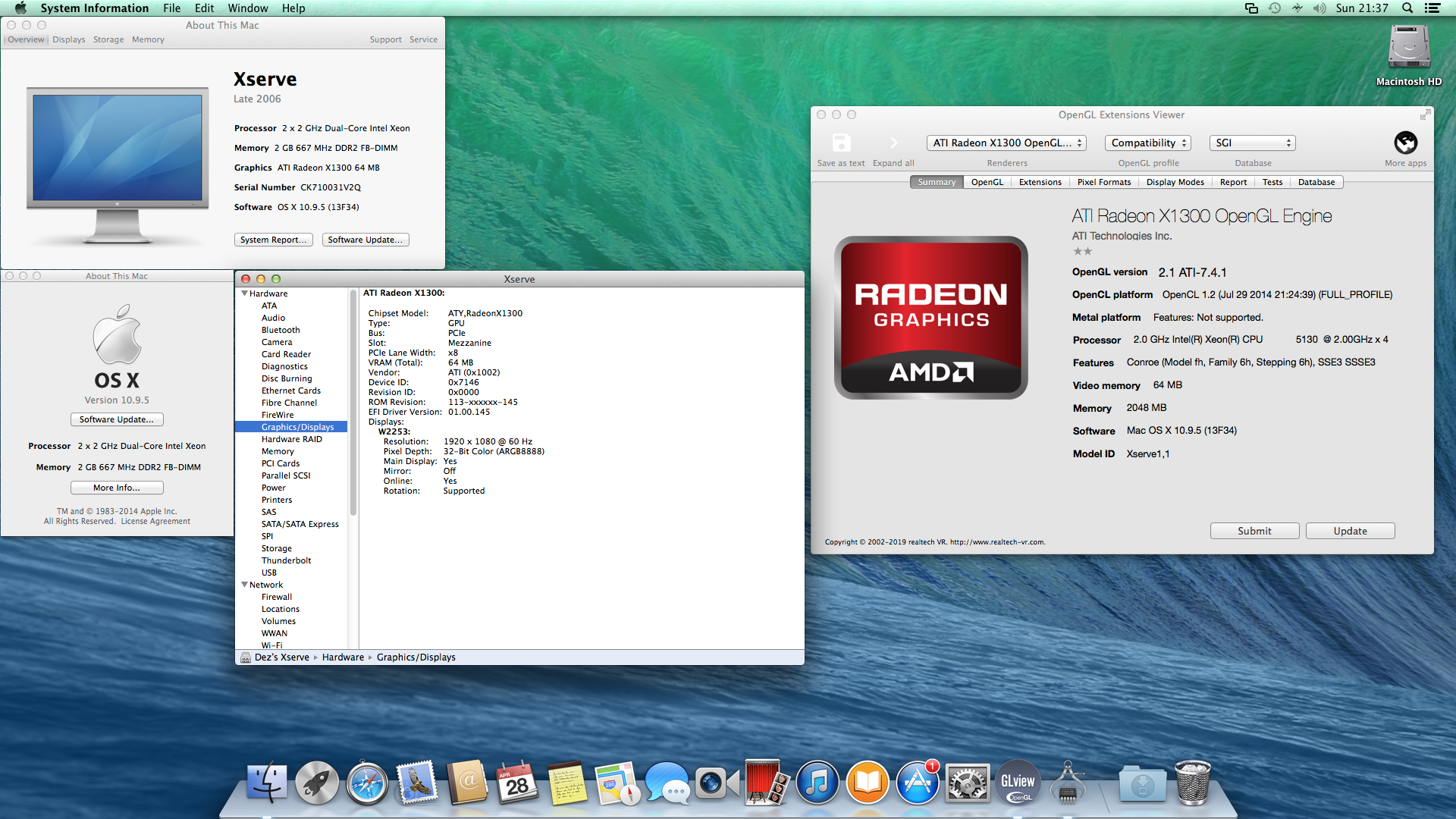Open App Store icon with badge

point(918,783)
